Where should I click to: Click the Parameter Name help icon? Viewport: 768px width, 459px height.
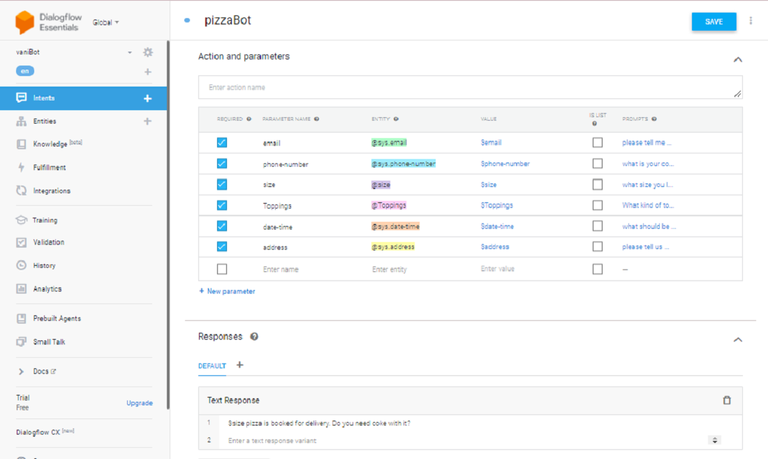point(316,119)
